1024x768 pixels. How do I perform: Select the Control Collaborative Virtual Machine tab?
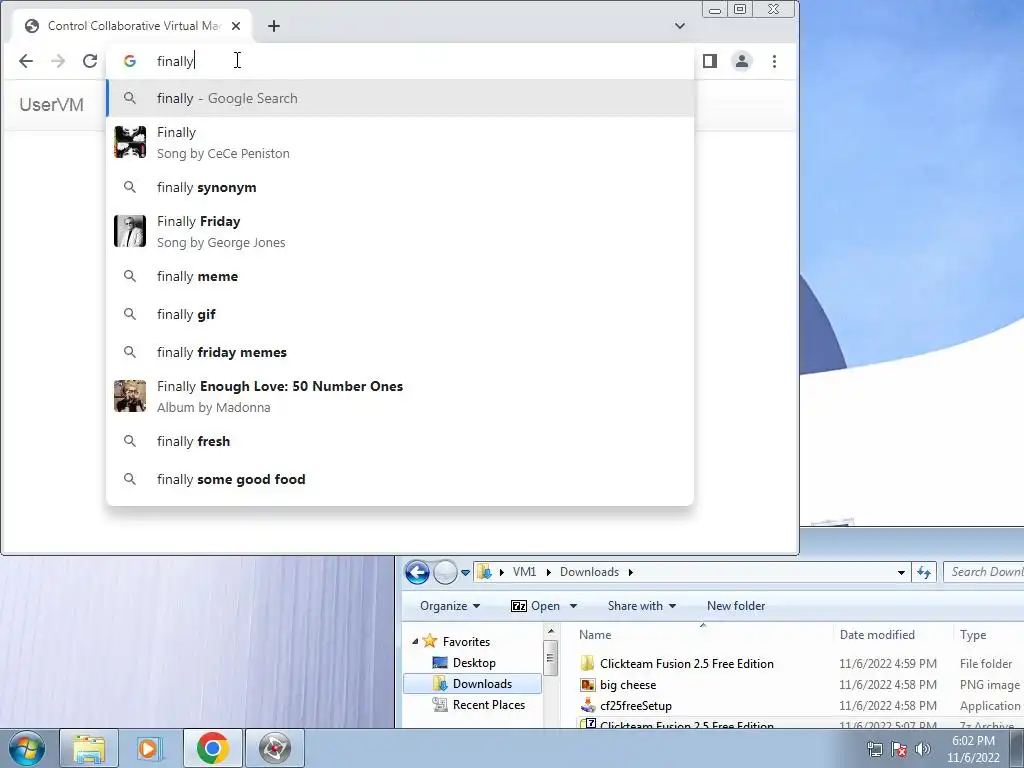[x=133, y=26]
